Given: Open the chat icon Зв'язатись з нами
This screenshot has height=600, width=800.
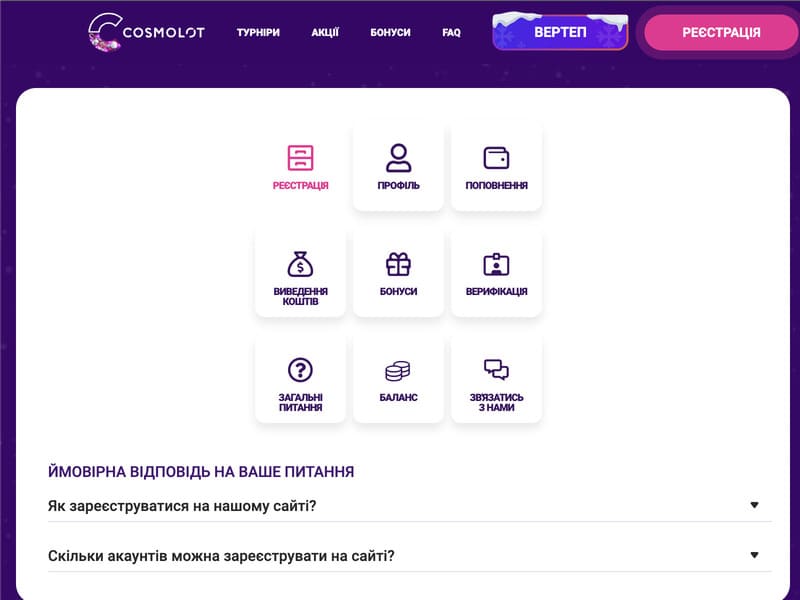Looking at the screenshot, I should tap(496, 375).
